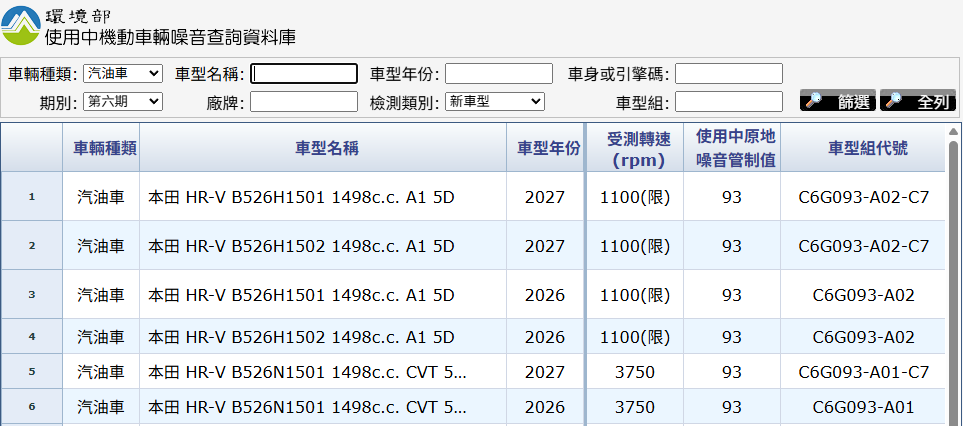
Task: Click row 5 year 2027 cell
Action: click(x=545, y=372)
